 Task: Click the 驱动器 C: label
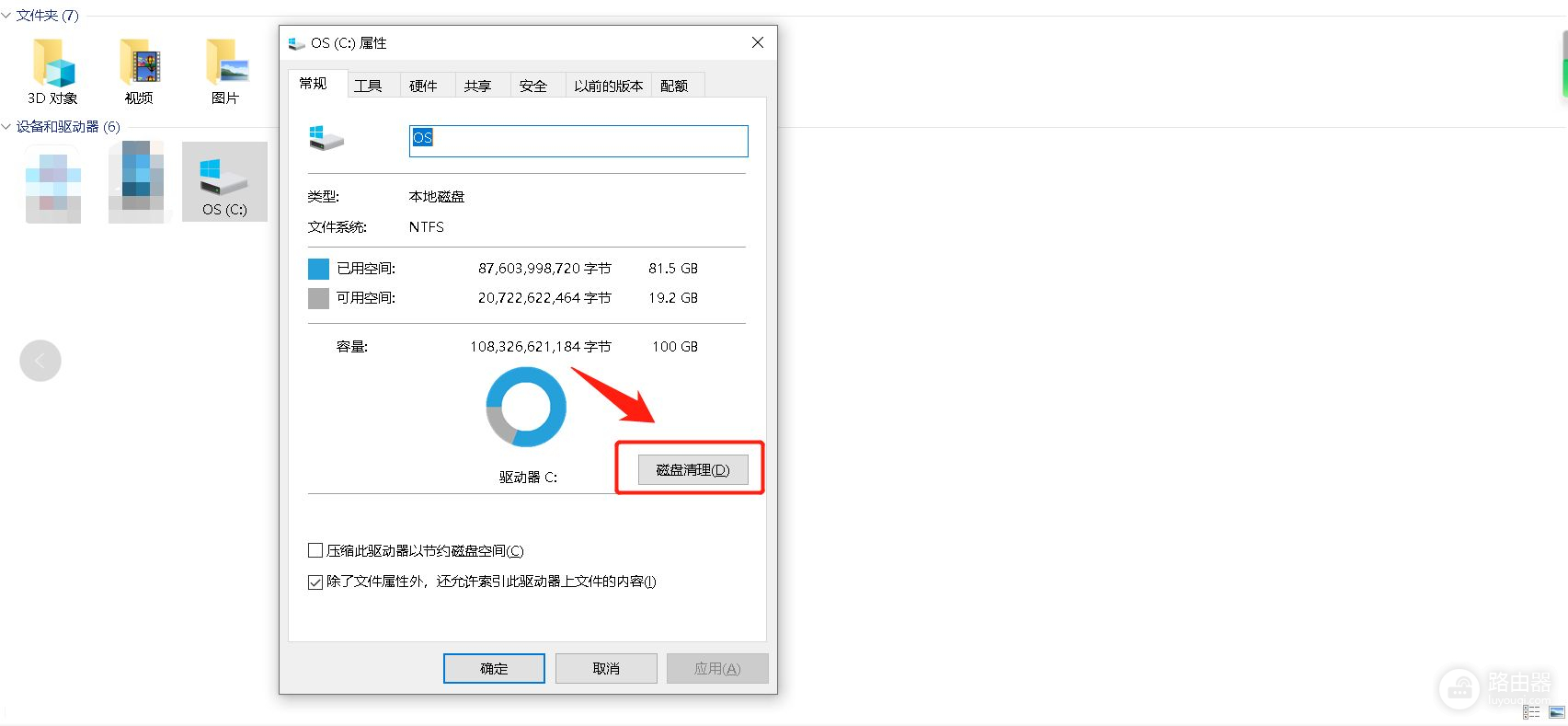(528, 478)
